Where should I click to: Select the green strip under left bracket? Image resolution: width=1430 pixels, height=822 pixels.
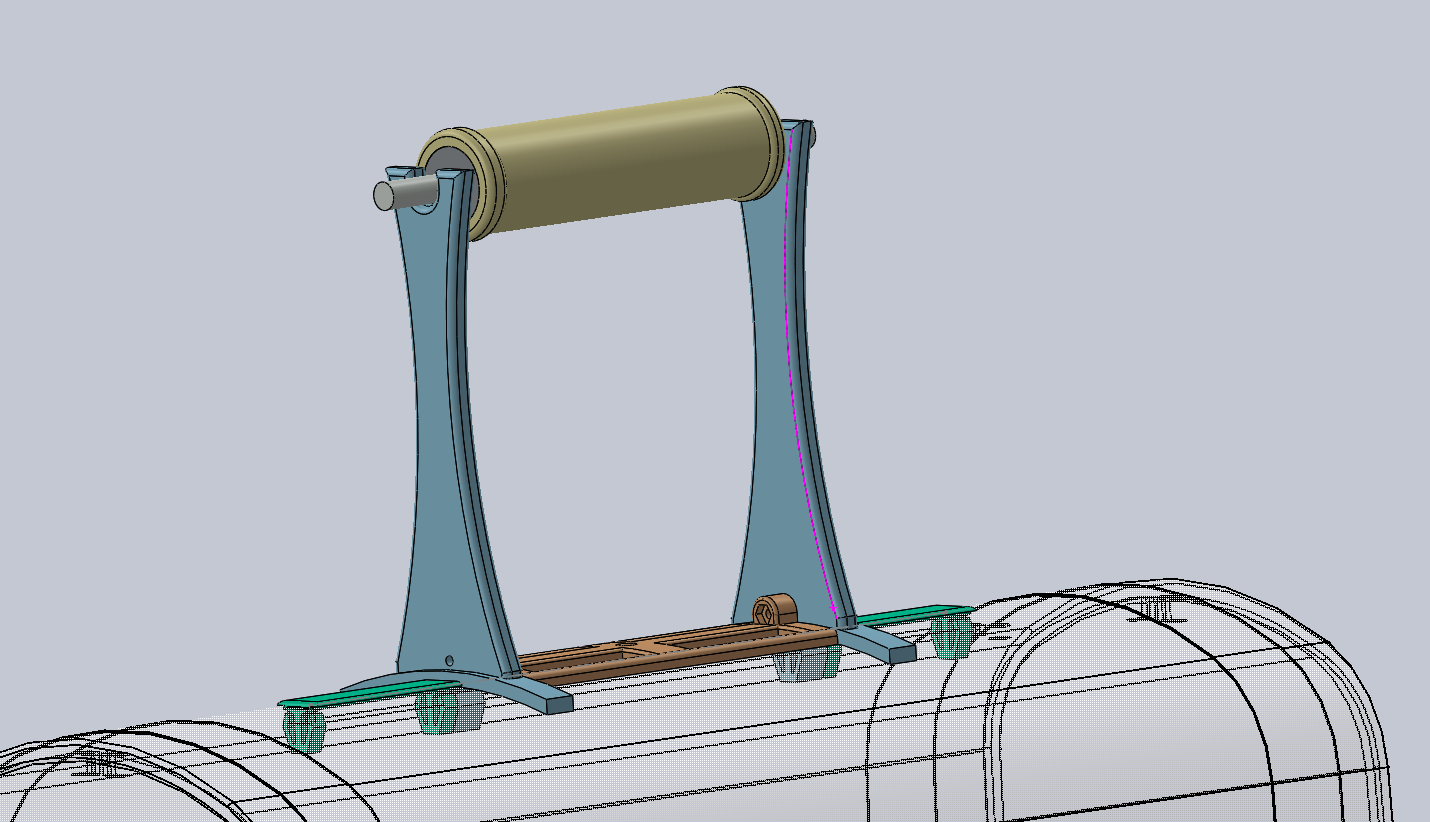click(368, 692)
